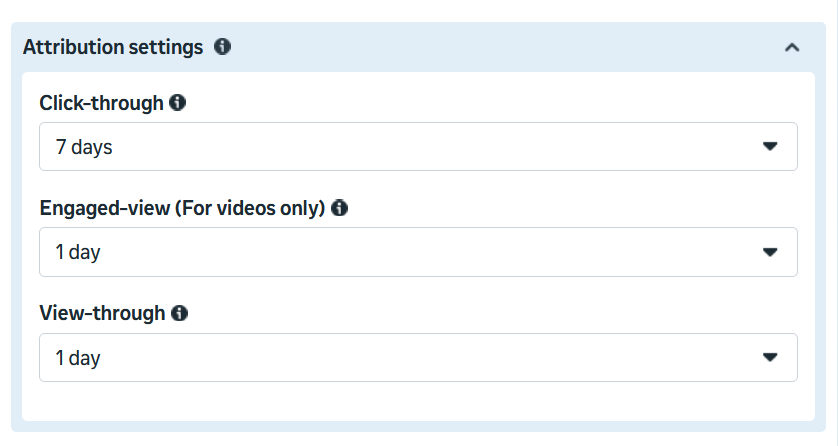Click the "1 day" value under View-through
Viewport: 838px width, 446px height.
(x=78, y=358)
